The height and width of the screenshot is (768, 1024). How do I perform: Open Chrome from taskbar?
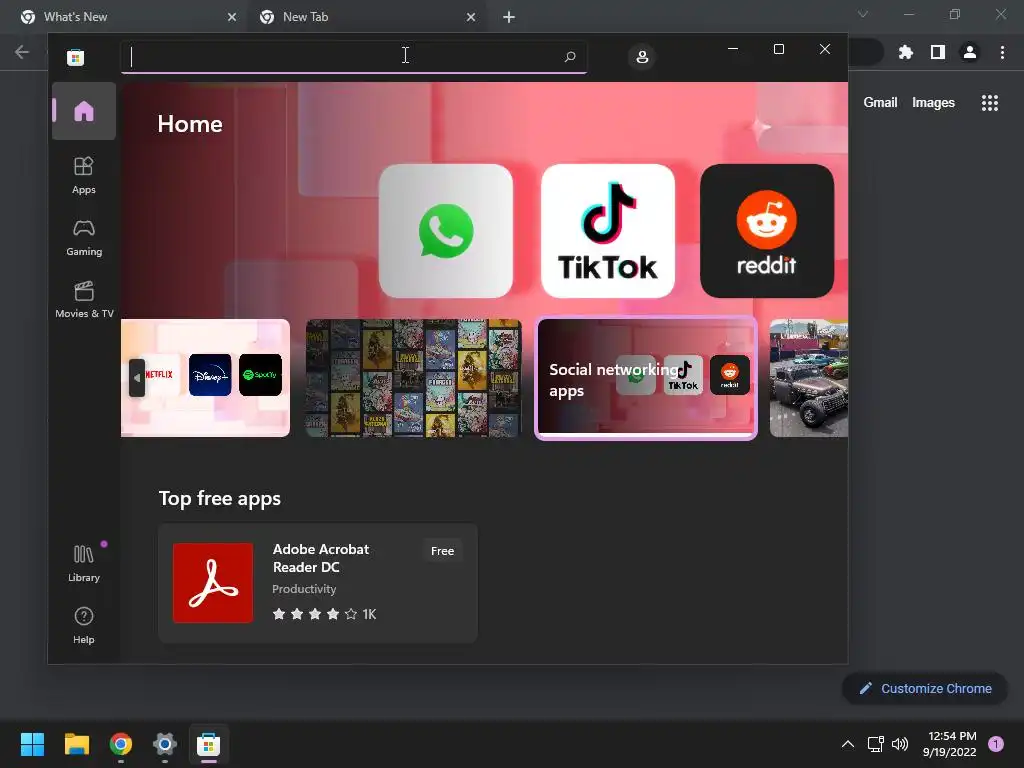point(121,744)
